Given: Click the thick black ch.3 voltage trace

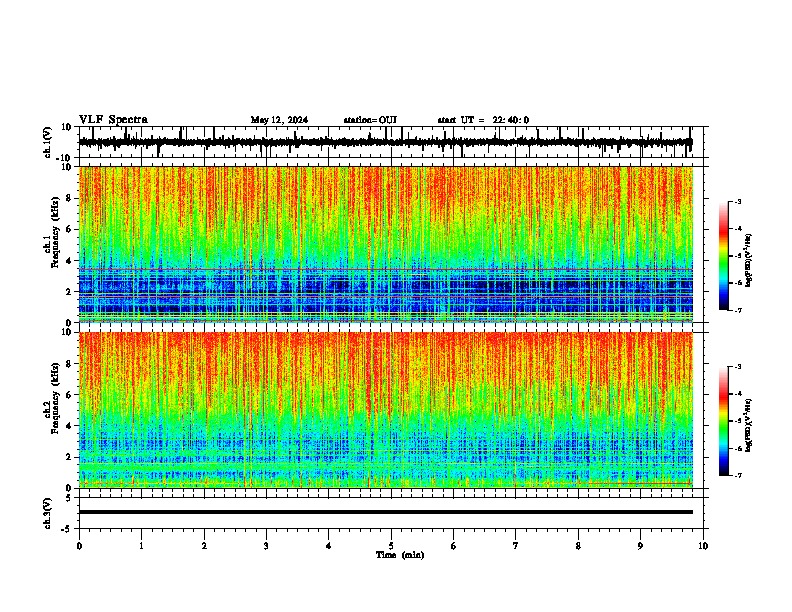Looking at the screenshot, I should click(x=386, y=512).
